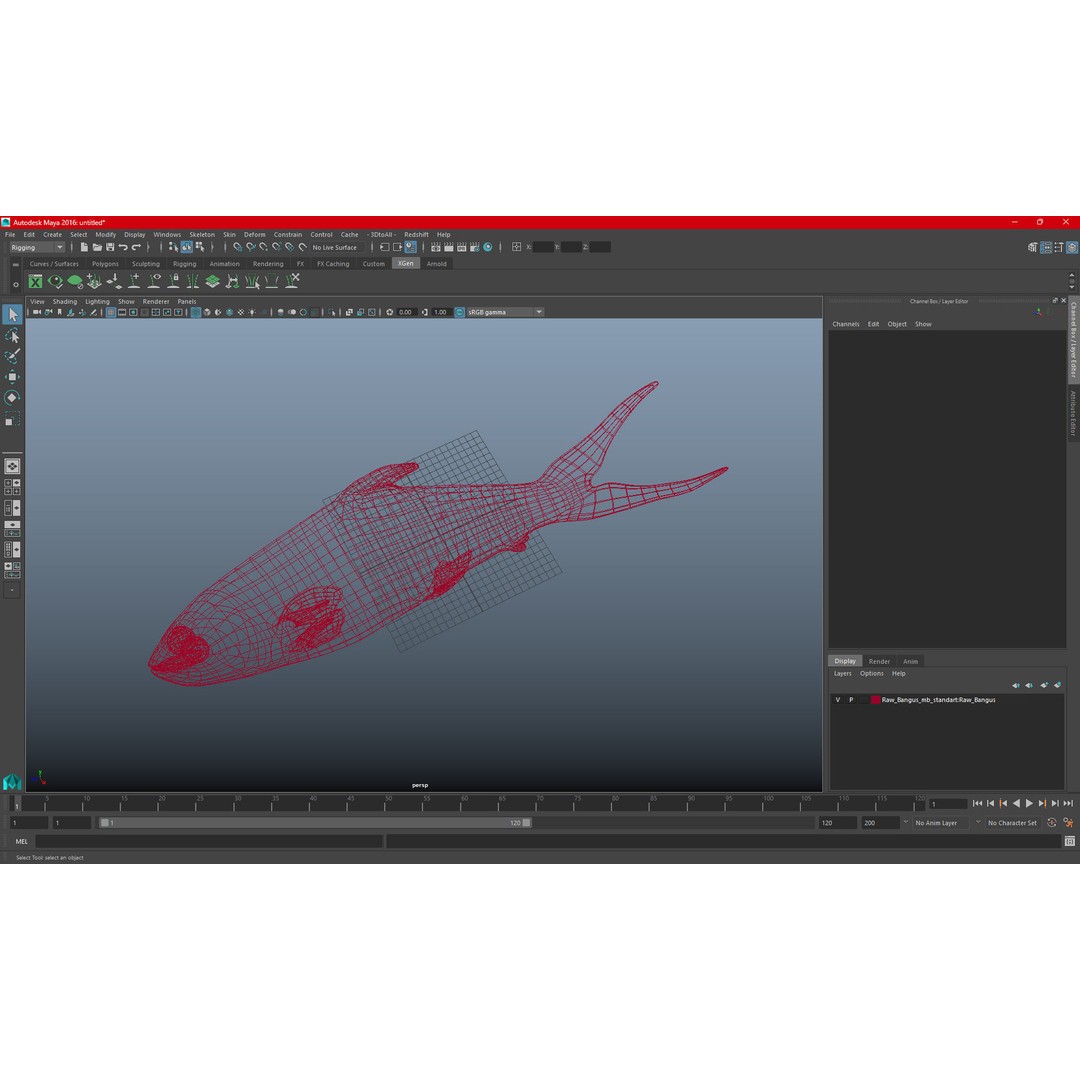Click the viewport bookmark icon
The height and width of the screenshot is (1080, 1080).
pos(60,313)
